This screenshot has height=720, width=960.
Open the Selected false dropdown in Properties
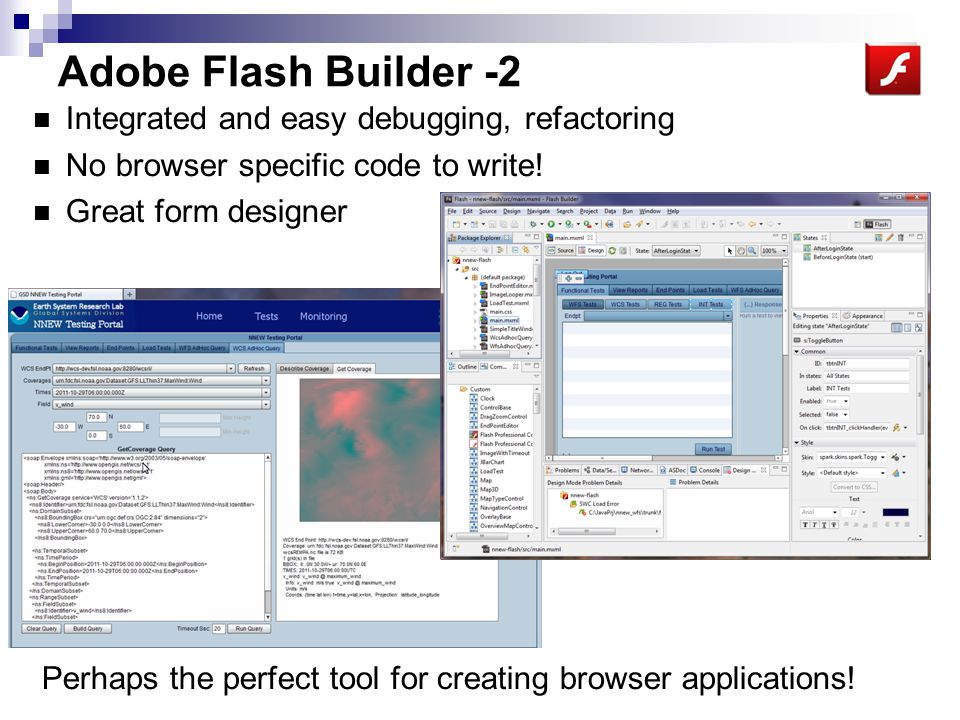[x=836, y=414]
